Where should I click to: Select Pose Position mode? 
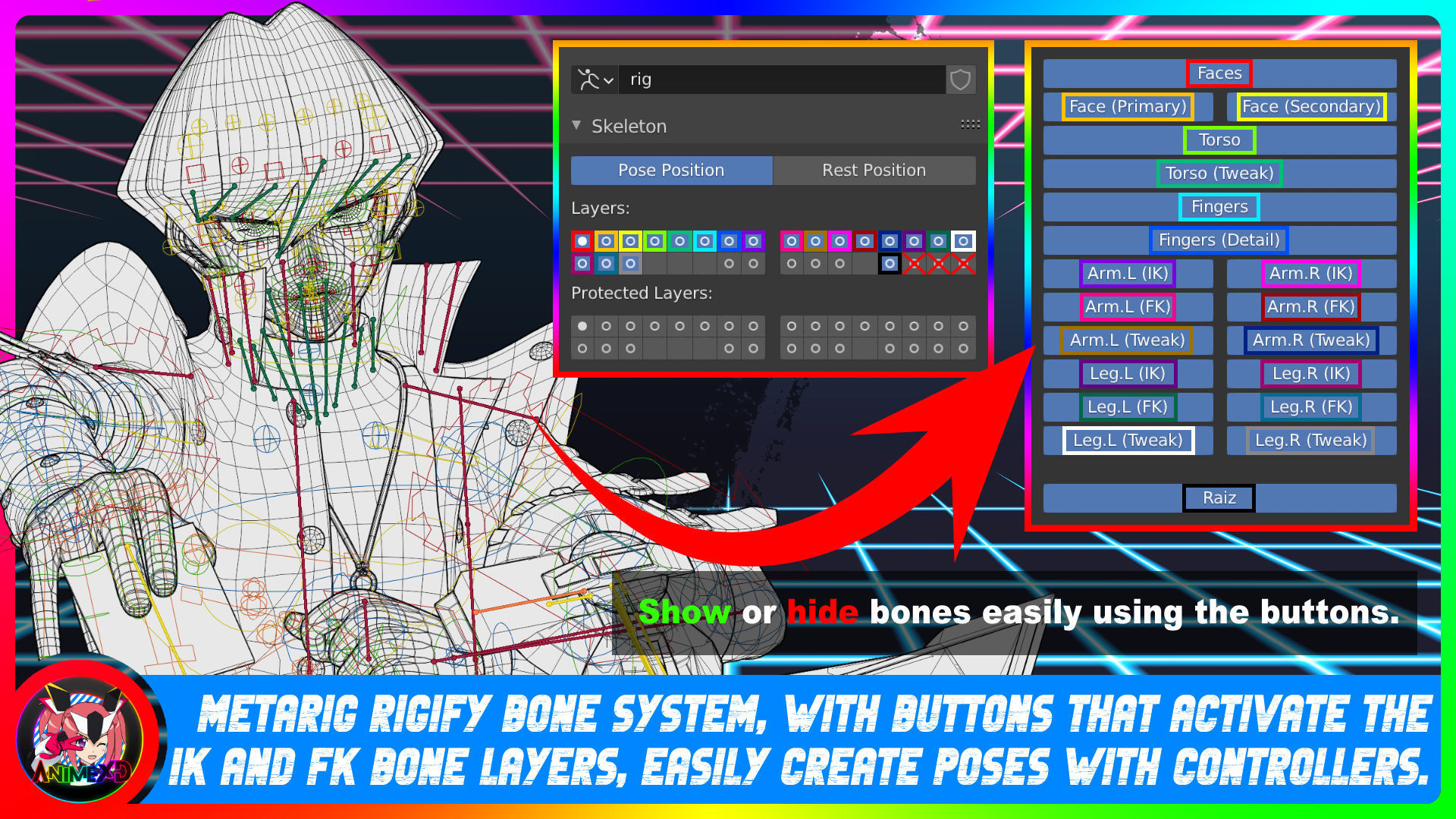(671, 171)
